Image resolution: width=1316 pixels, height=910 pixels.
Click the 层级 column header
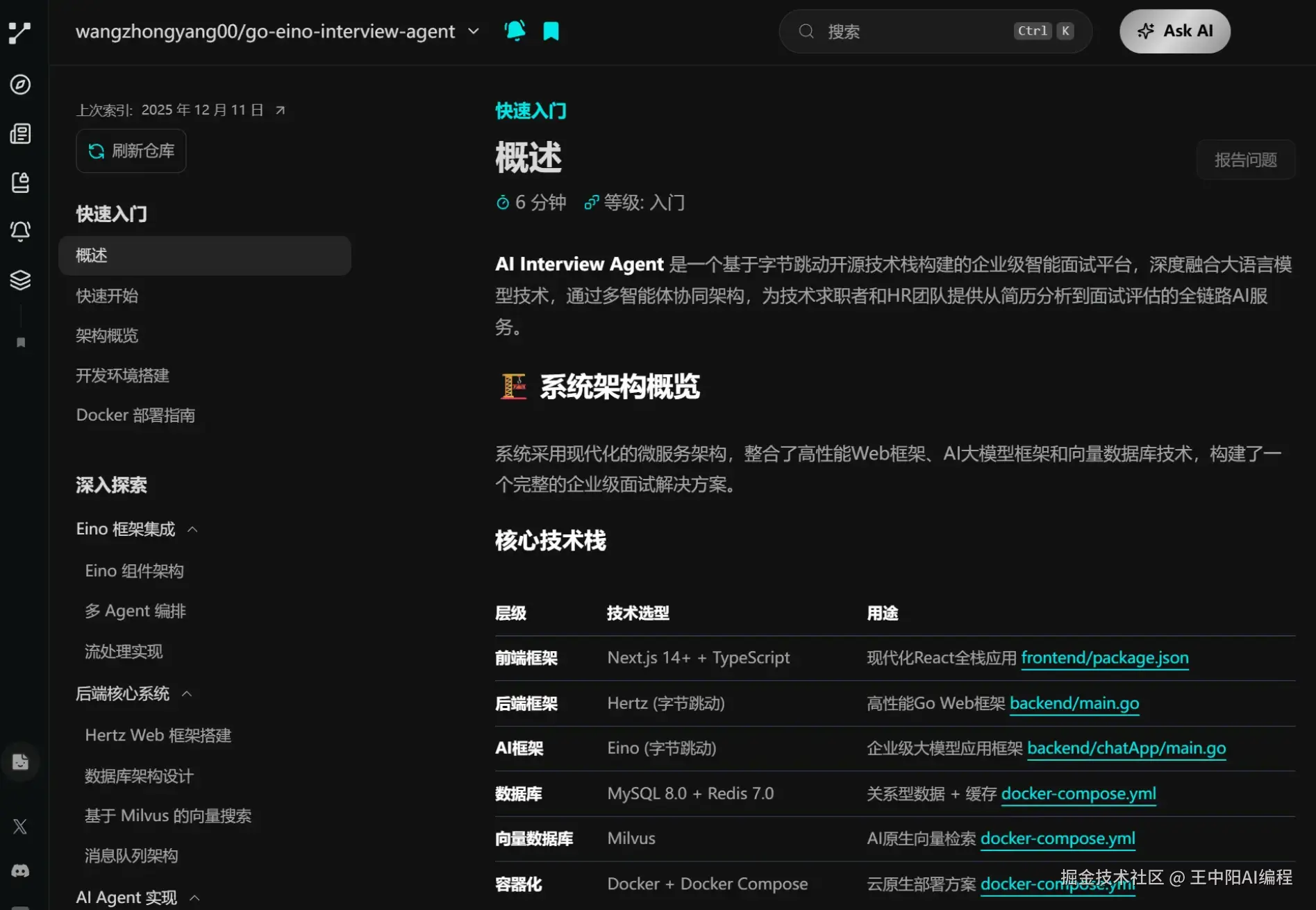[510, 613]
